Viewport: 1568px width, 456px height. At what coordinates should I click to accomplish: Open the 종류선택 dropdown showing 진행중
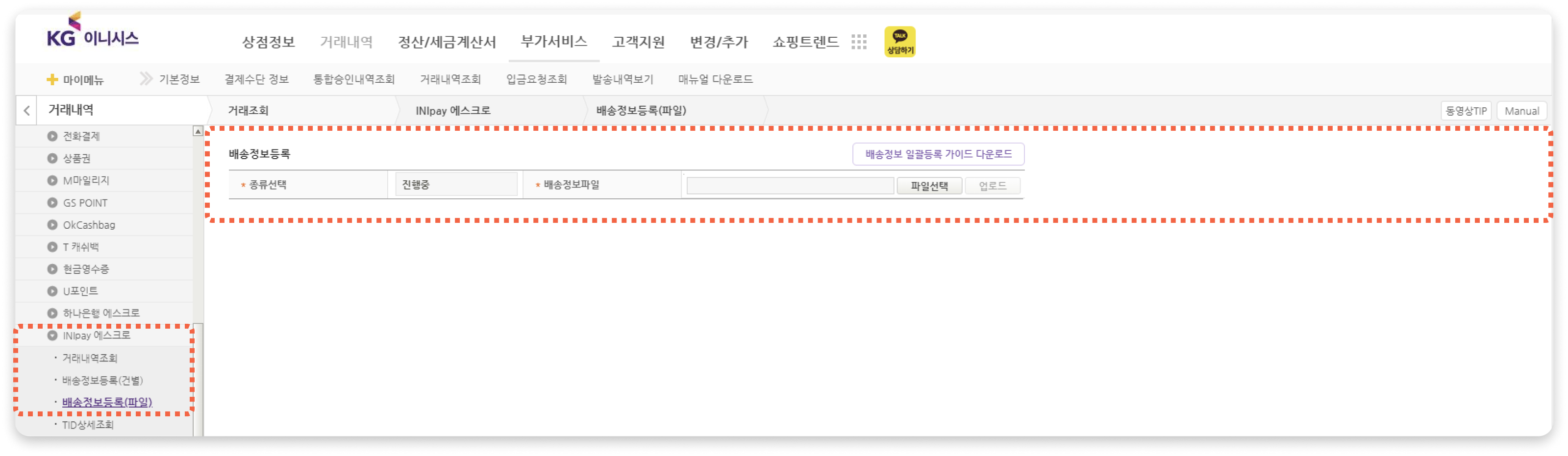pyautogui.click(x=456, y=185)
